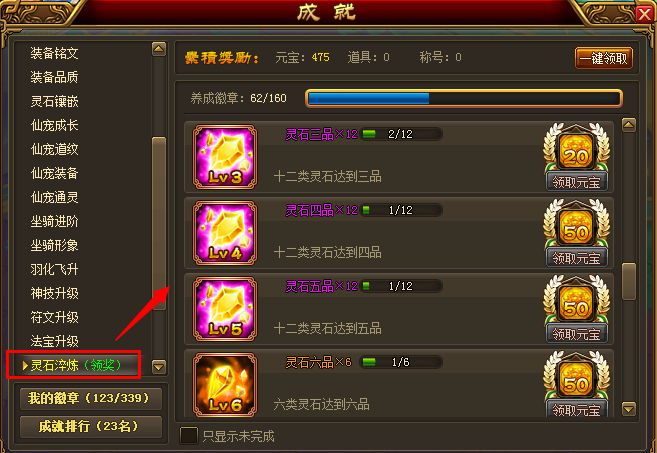Toggle the 只显示未完成 checkbox
657x453 pixels.
(x=189, y=435)
